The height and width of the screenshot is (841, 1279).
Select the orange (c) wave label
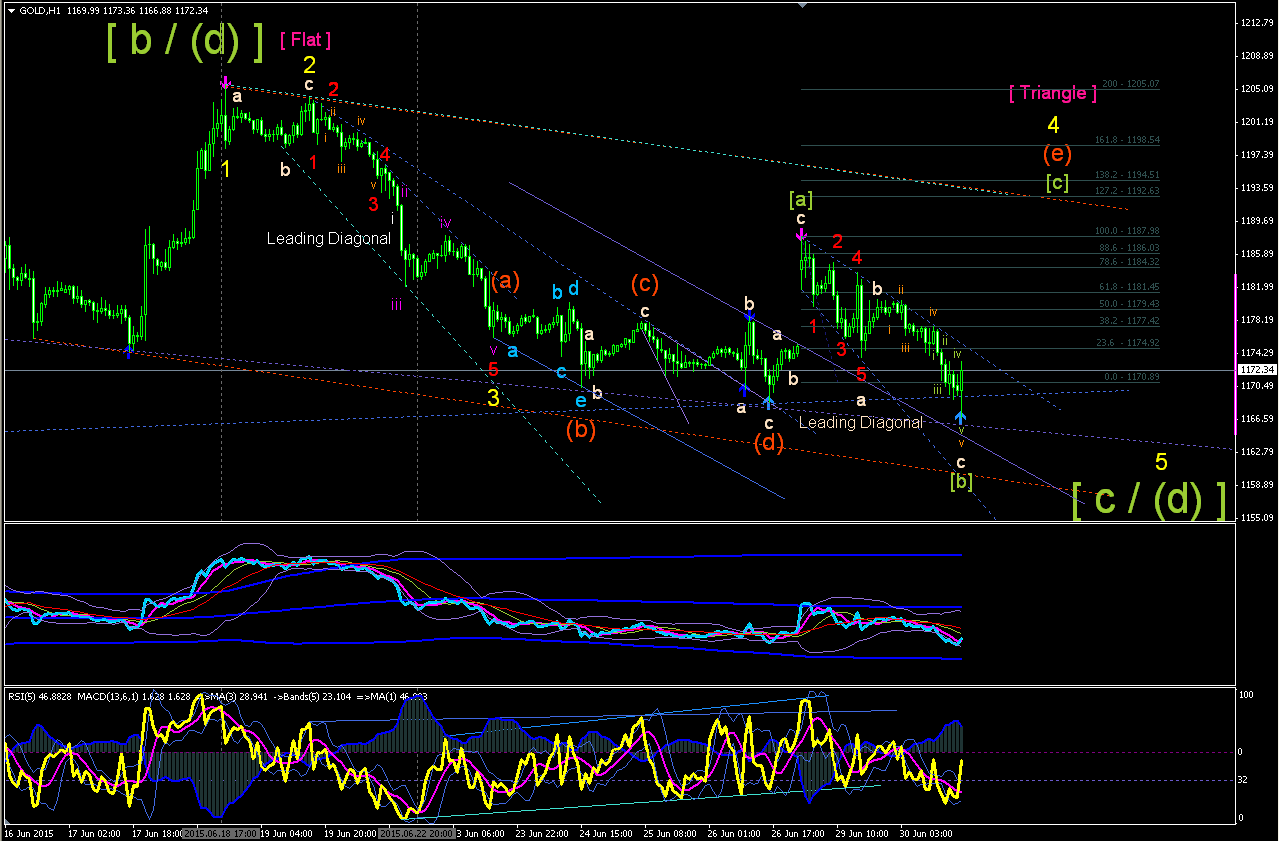click(x=644, y=284)
